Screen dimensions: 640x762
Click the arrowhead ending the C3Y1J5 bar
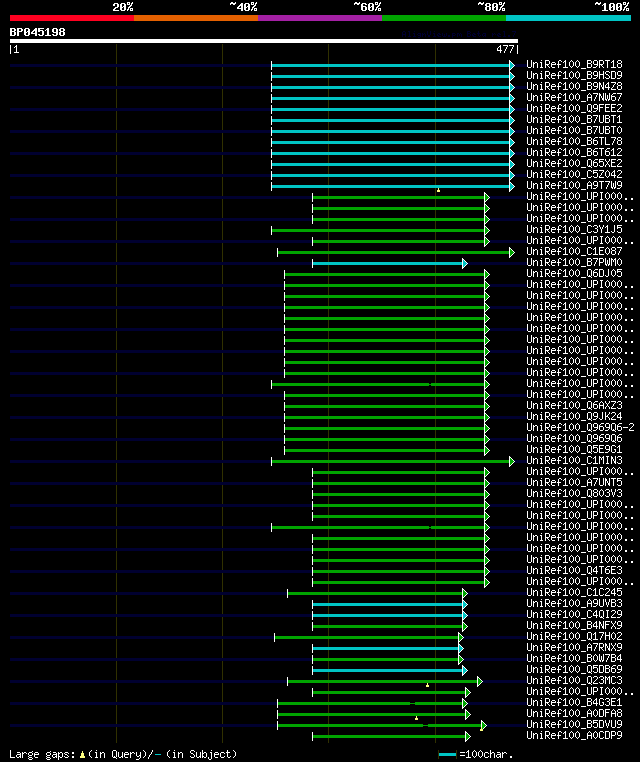pyautogui.click(x=487, y=230)
